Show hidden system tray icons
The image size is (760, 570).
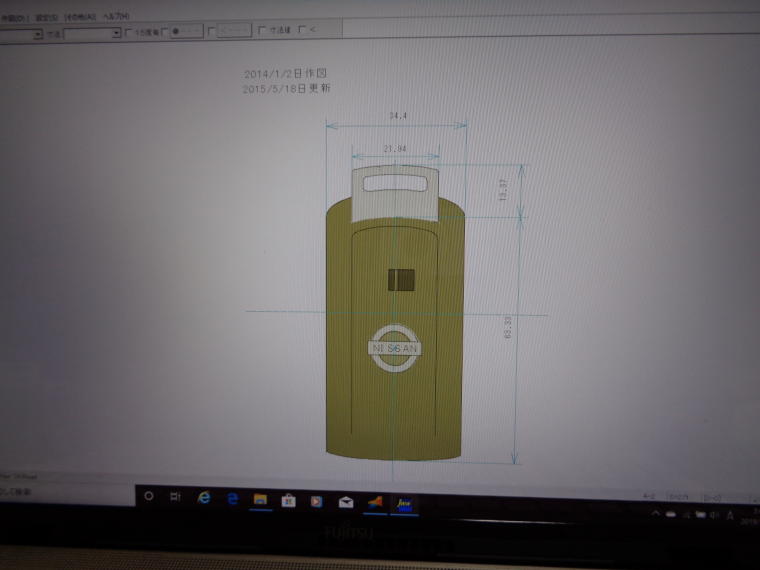click(655, 513)
